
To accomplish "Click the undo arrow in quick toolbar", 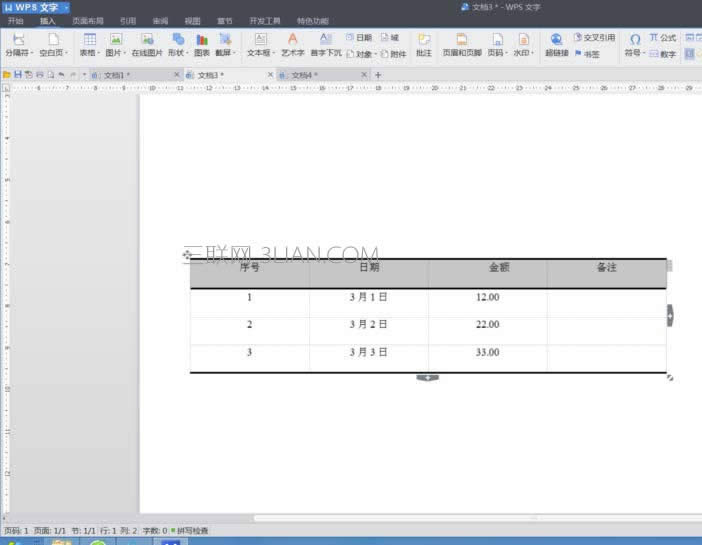I will pyautogui.click(x=62, y=75).
